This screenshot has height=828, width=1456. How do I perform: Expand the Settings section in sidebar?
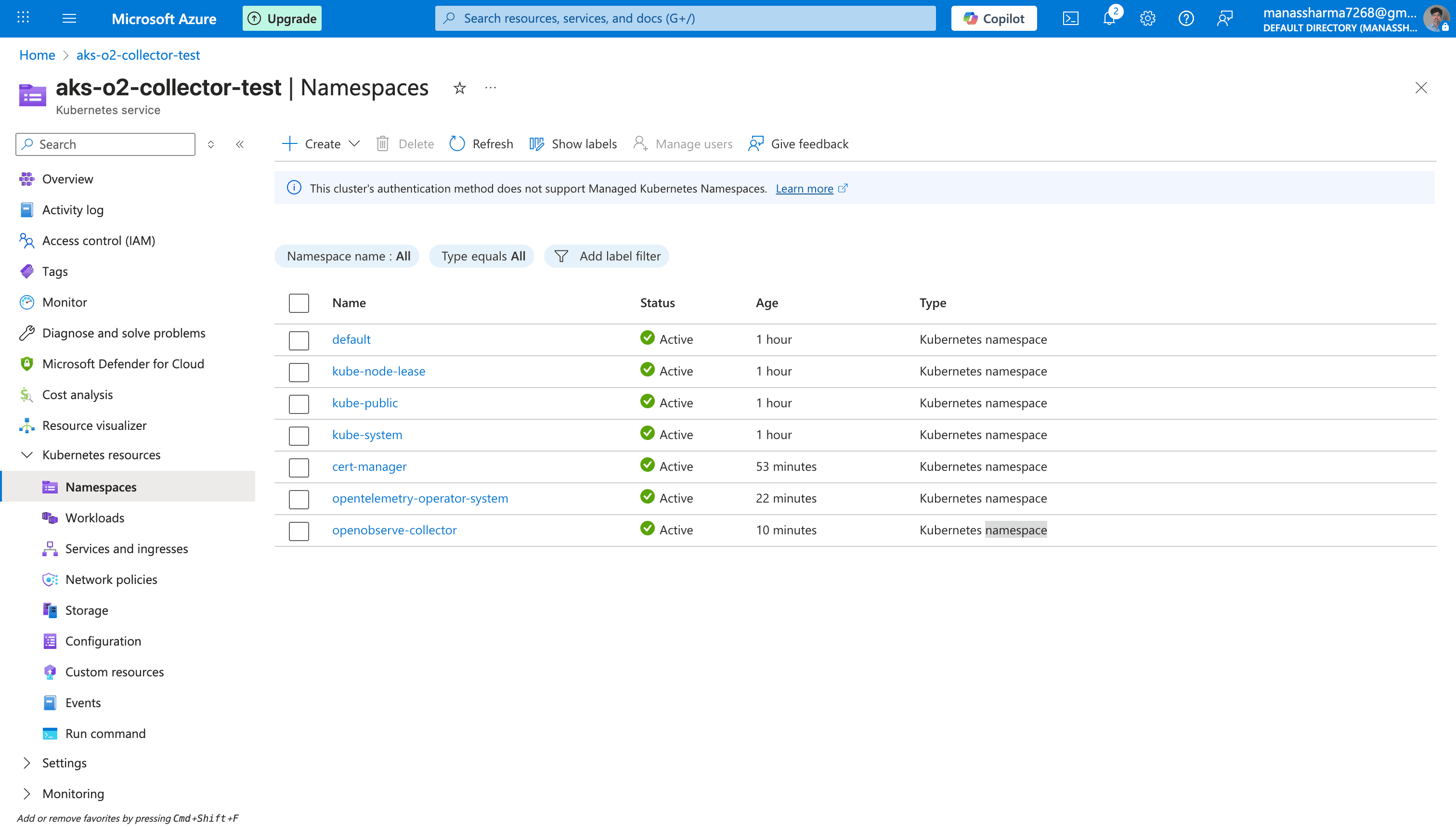tap(27, 763)
